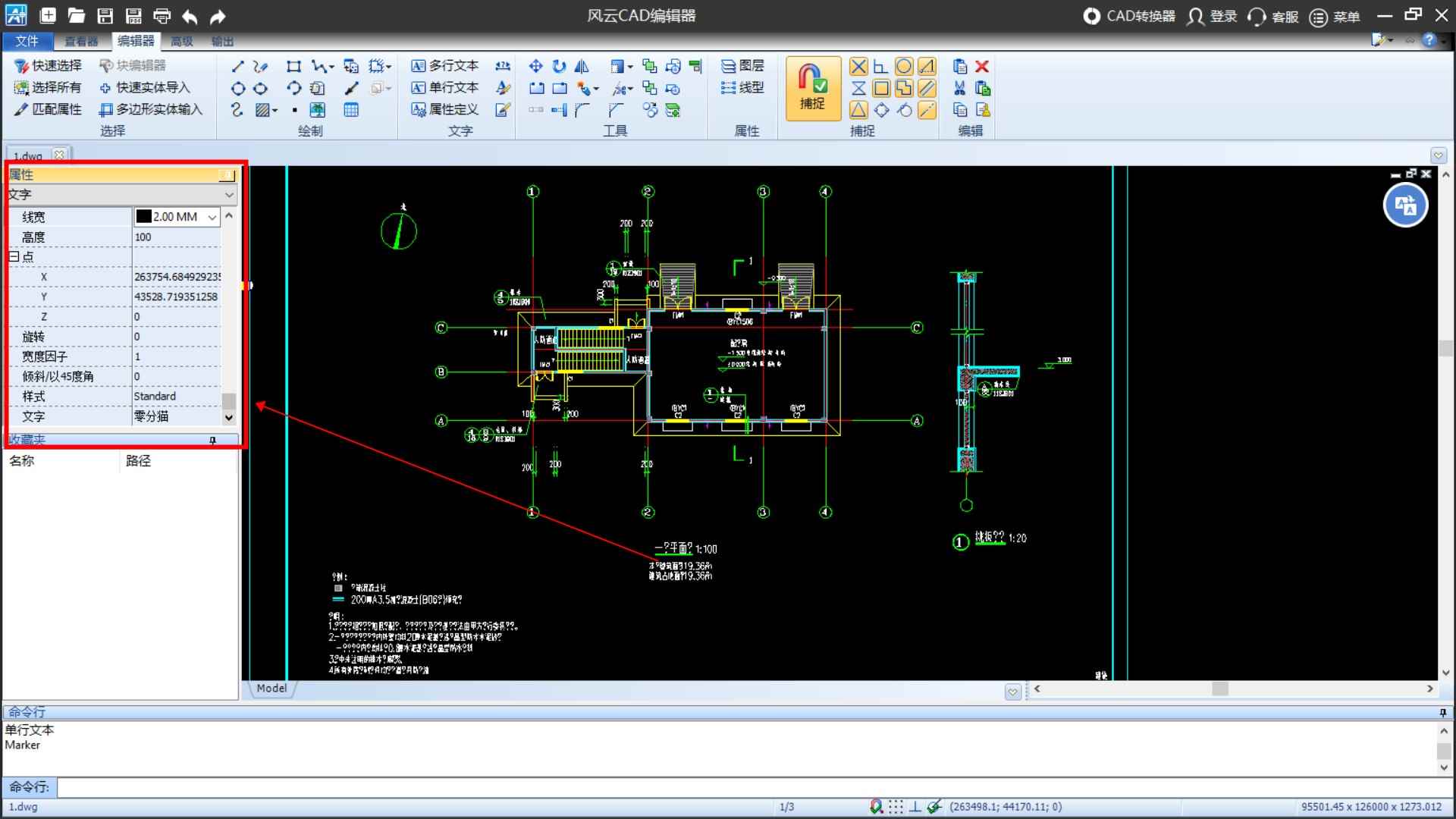Click the red delete X icon

coord(982,66)
